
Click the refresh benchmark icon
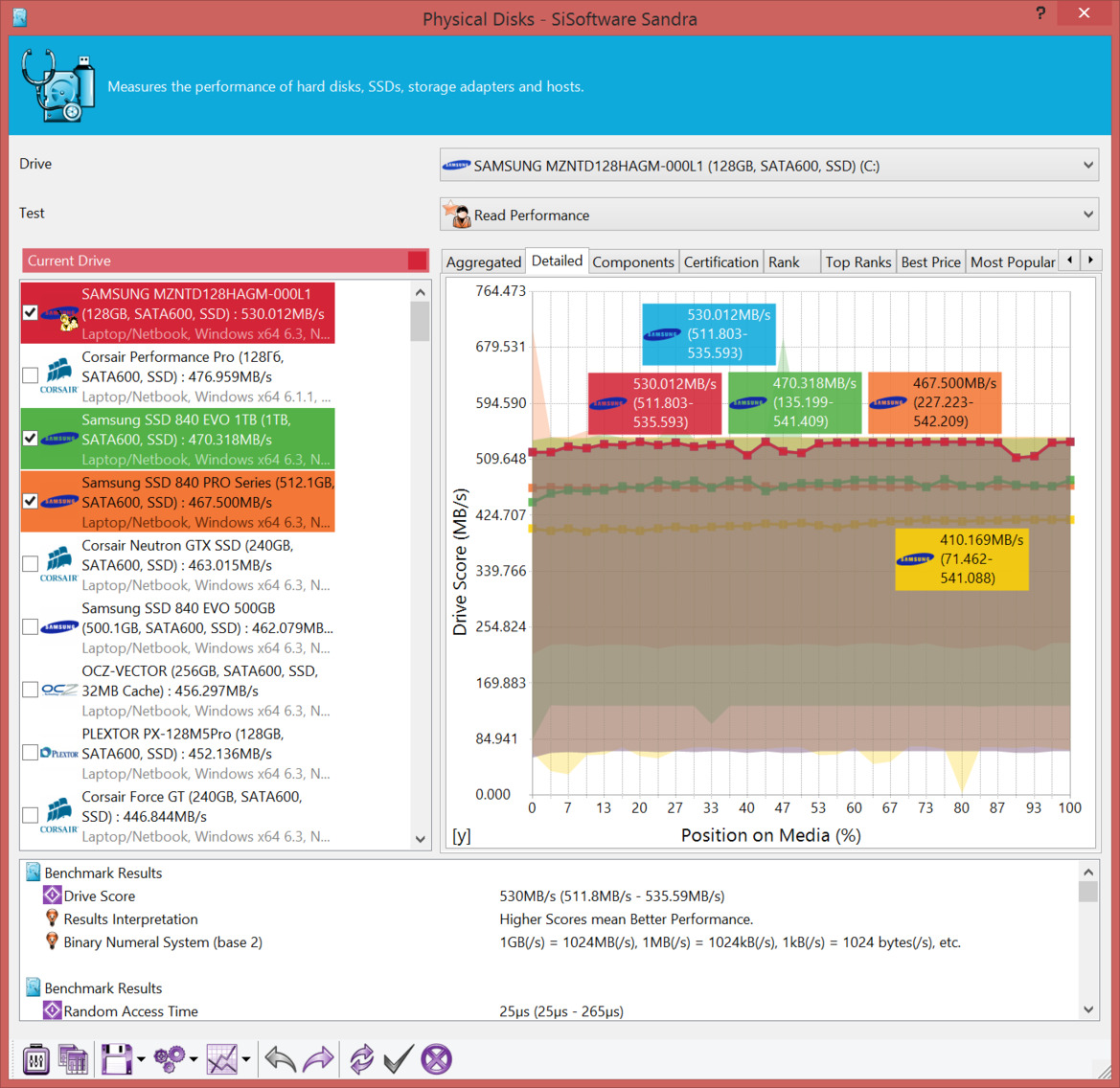click(361, 1058)
